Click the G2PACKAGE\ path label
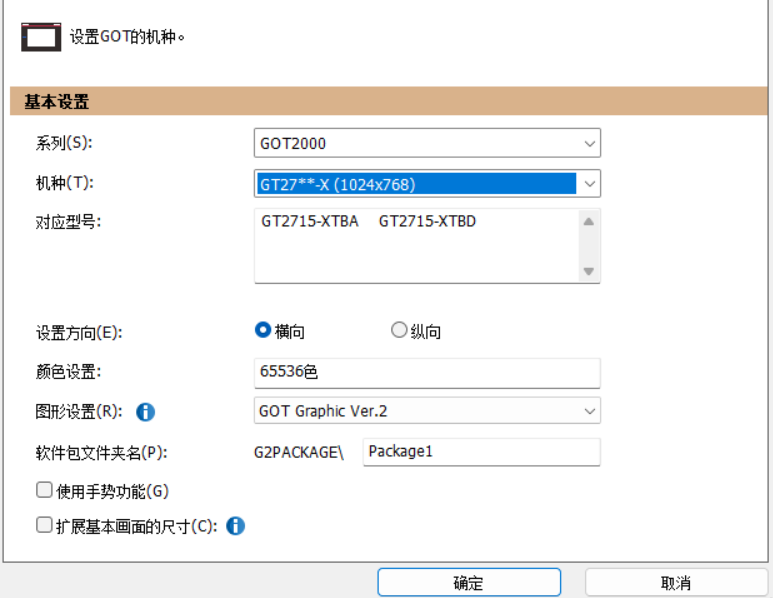Image resolution: width=773 pixels, height=598 pixels. pos(299,452)
